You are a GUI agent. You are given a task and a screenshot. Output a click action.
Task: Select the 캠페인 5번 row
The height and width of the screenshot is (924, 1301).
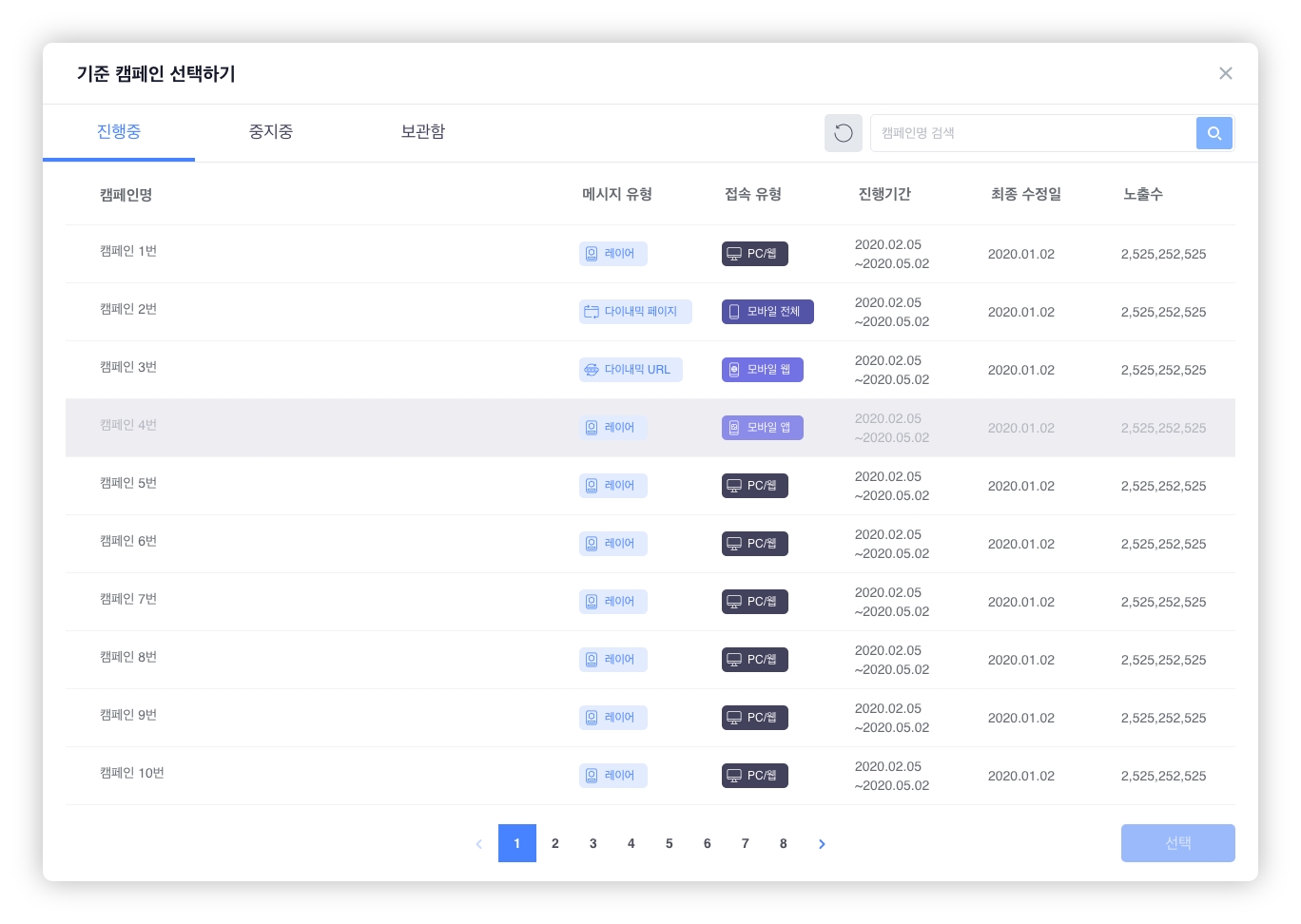(x=128, y=484)
